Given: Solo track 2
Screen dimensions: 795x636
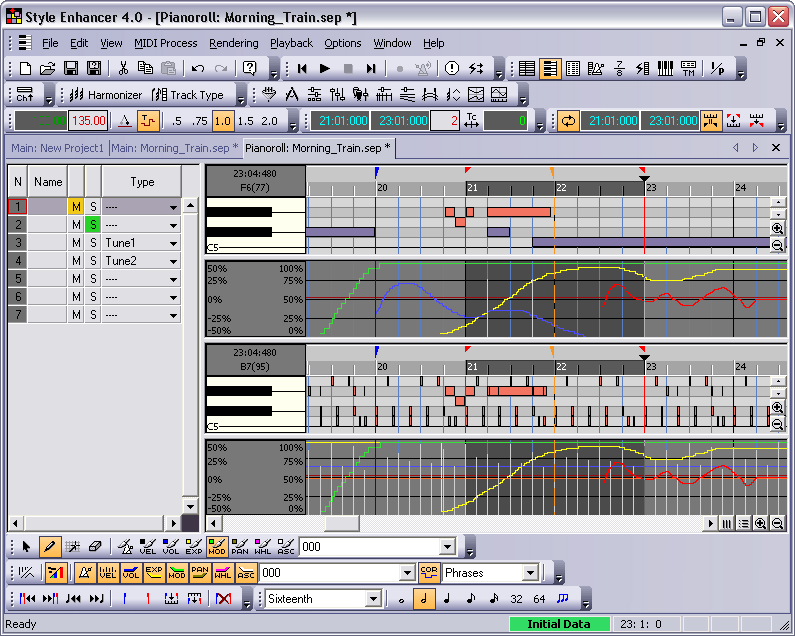Looking at the screenshot, I should click(92, 225).
